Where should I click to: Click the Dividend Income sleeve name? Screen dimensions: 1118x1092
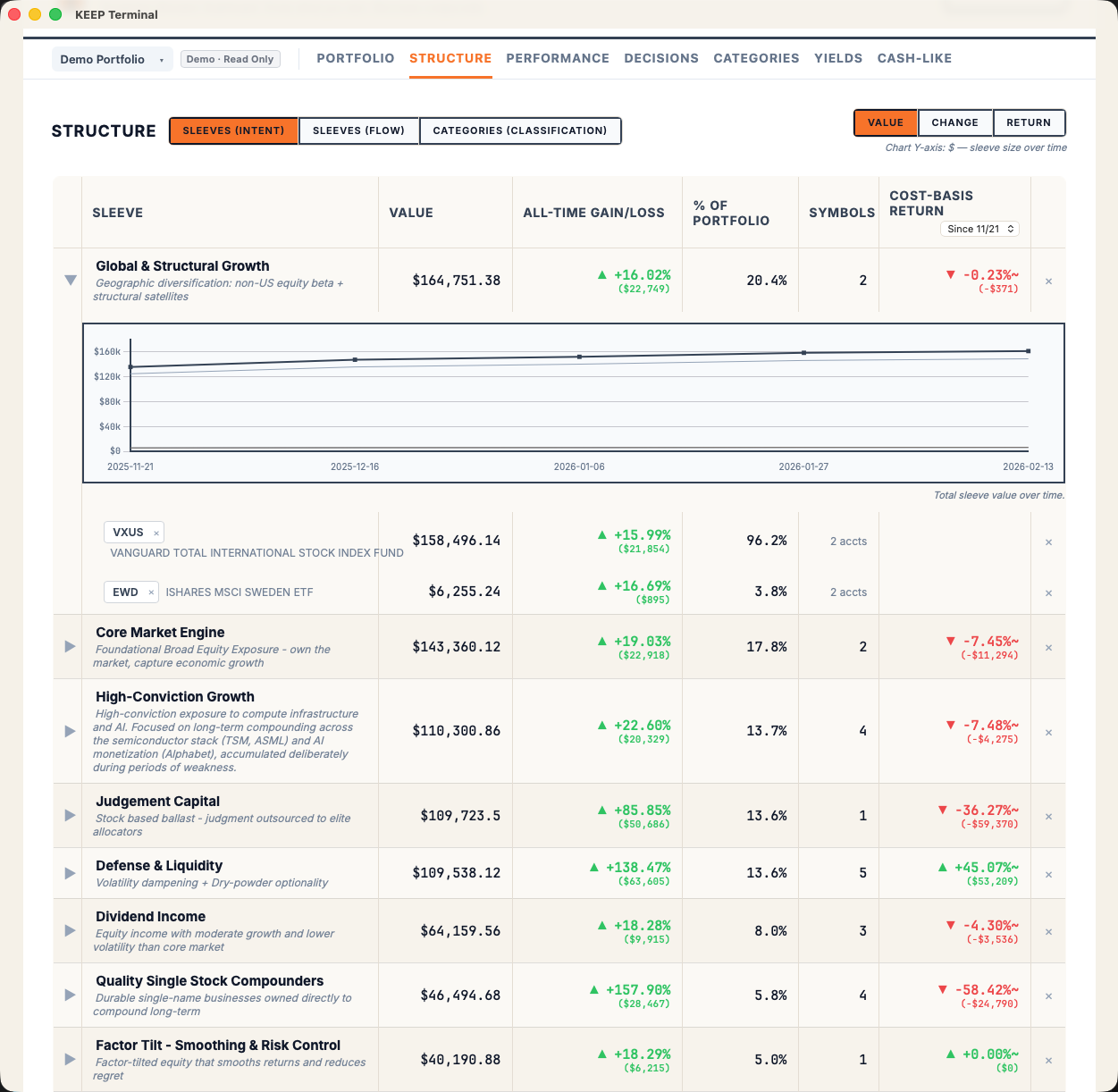coord(150,917)
